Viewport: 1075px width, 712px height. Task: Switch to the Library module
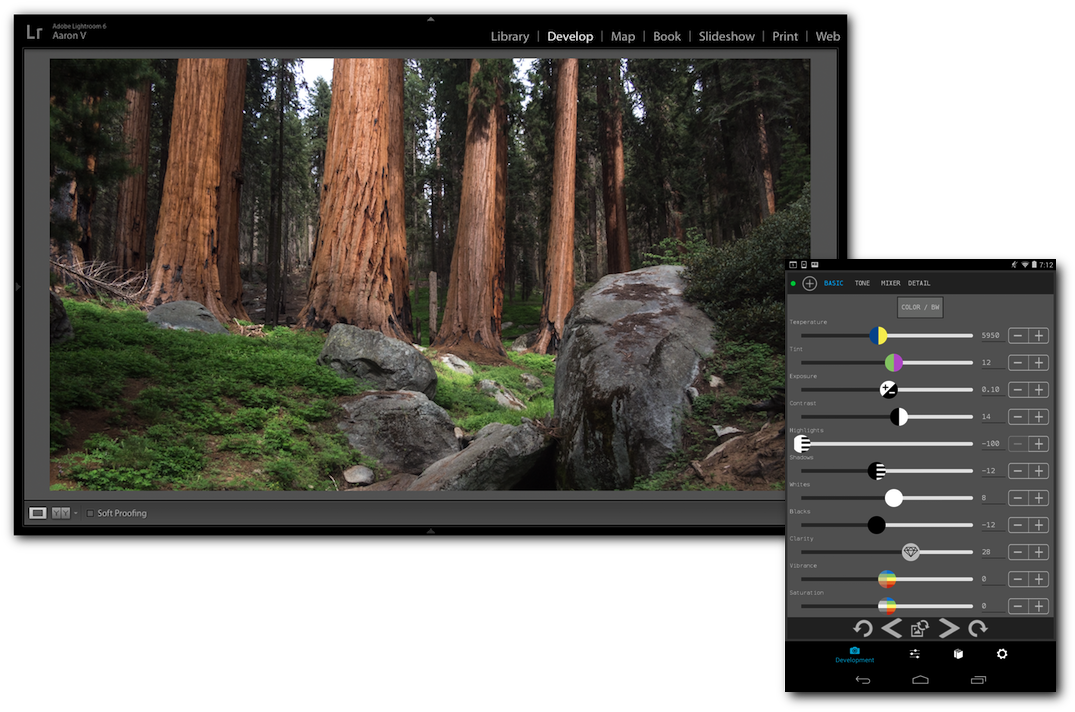(509, 36)
